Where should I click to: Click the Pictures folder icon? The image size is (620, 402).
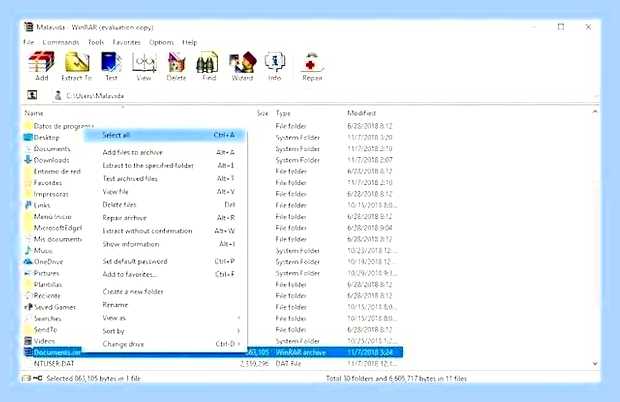pyautogui.click(x=28, y=273)
